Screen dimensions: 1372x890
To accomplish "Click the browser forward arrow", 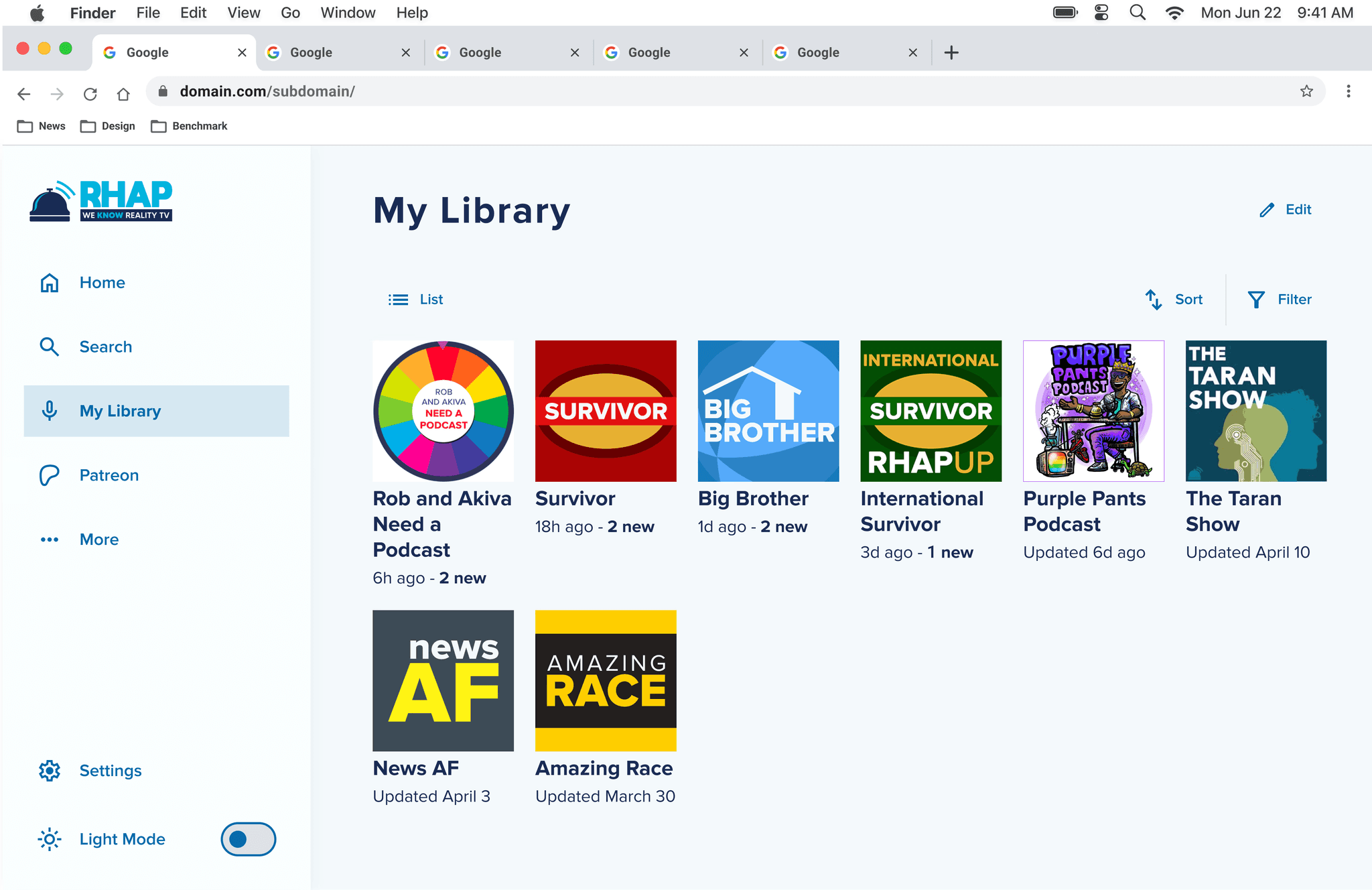I will 57,94.
